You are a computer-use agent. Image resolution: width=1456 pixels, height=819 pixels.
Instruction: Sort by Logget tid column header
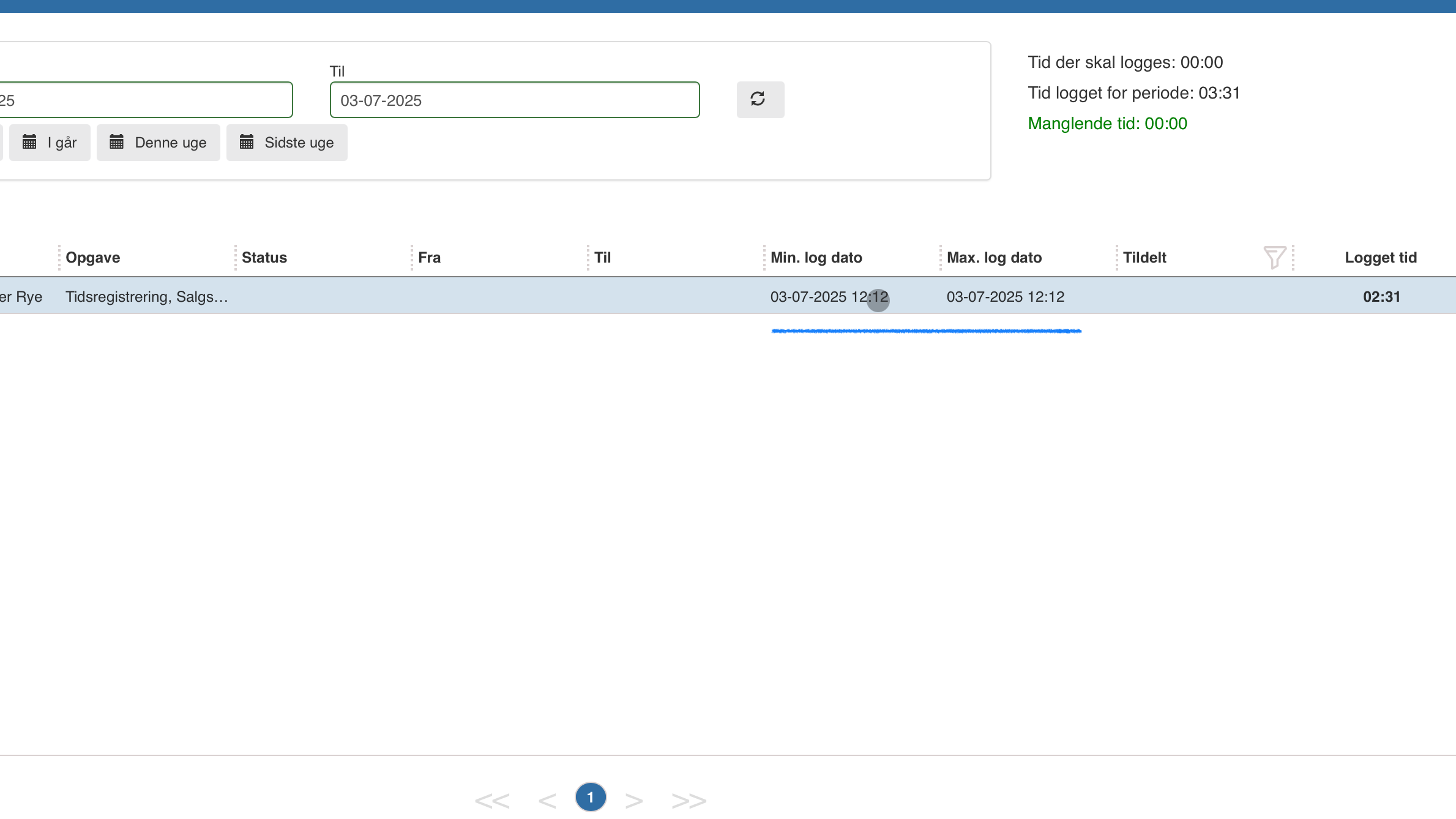(x=1380, y=258)
